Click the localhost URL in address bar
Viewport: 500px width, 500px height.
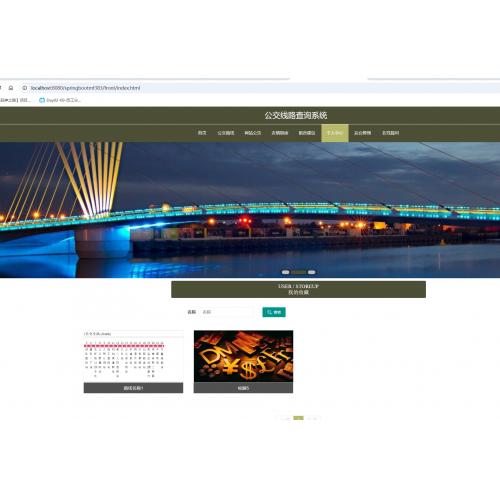pos(85,88)
